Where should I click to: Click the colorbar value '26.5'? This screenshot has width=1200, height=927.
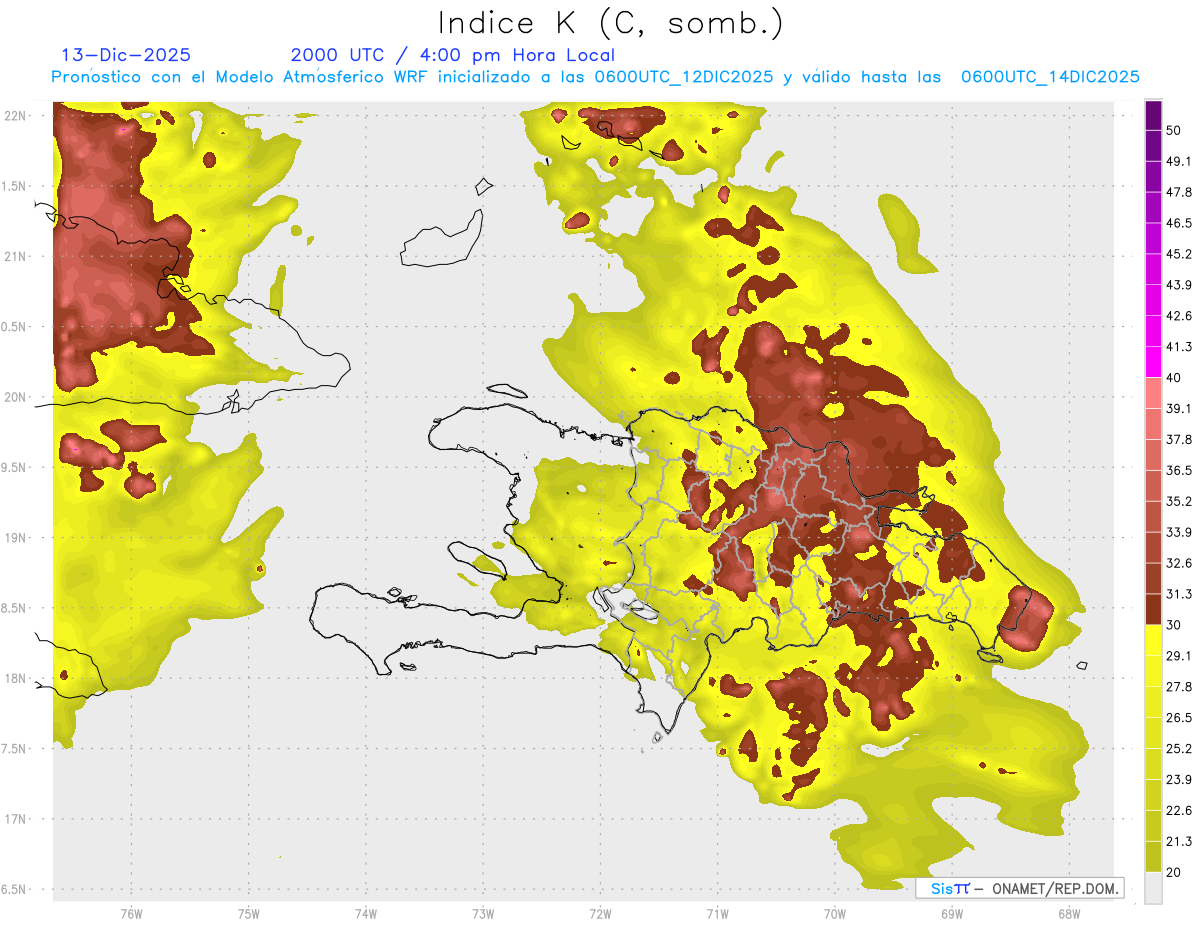pyautogui.click(x=1179, y=718)
